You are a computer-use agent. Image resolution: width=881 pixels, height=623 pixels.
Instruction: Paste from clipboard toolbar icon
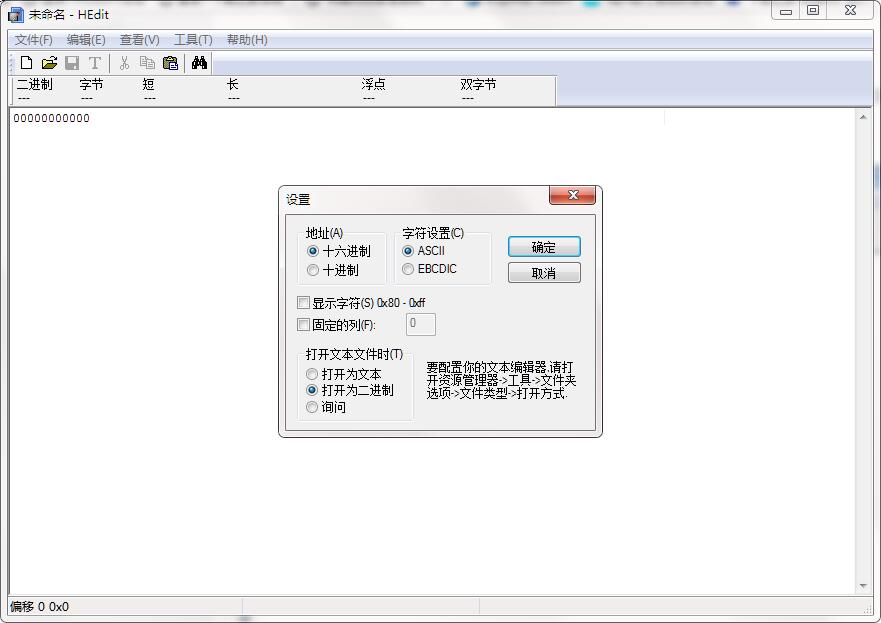tap(170, 63)
